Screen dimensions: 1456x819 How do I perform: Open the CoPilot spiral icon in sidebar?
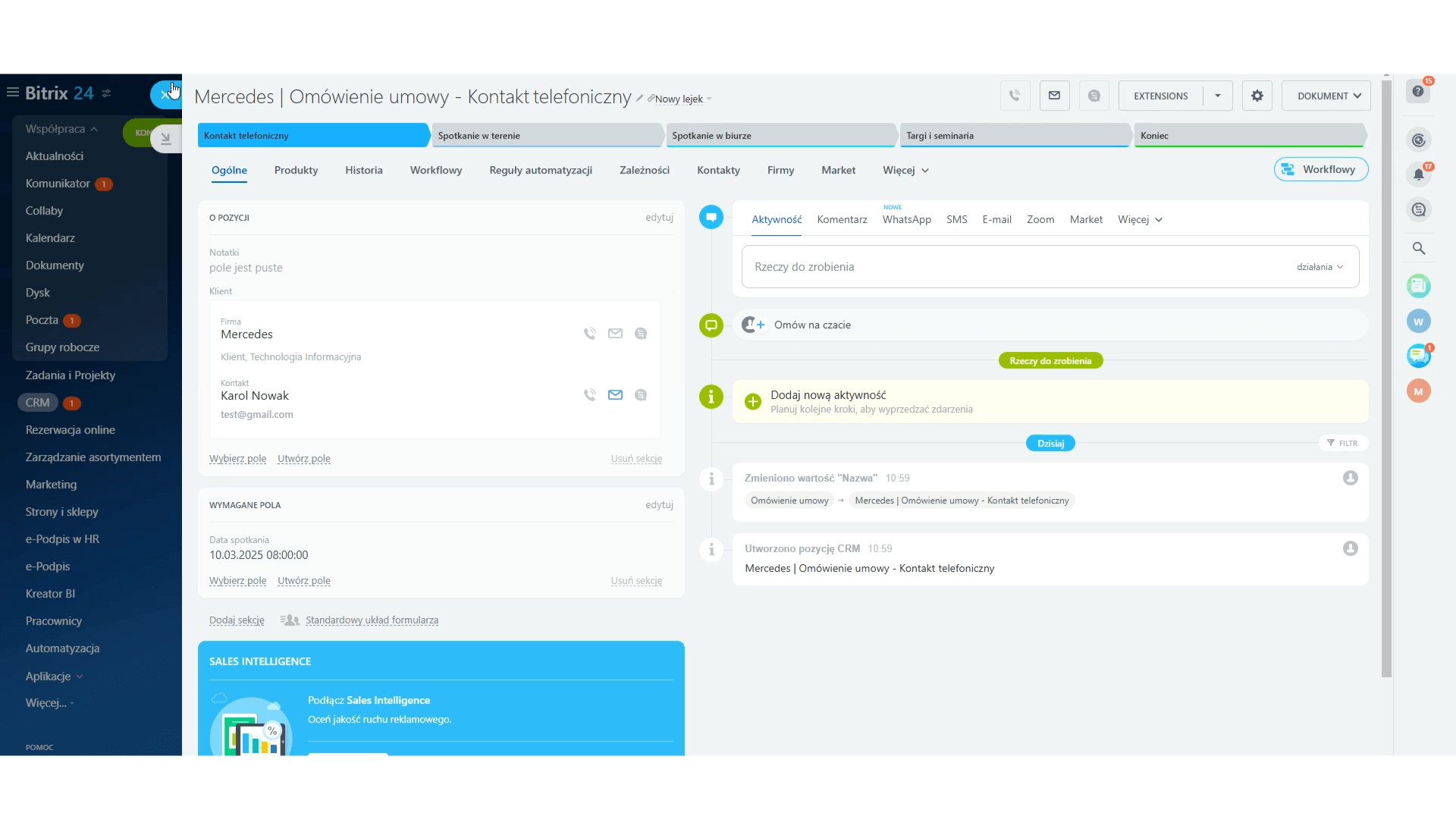click(1419, 140)
